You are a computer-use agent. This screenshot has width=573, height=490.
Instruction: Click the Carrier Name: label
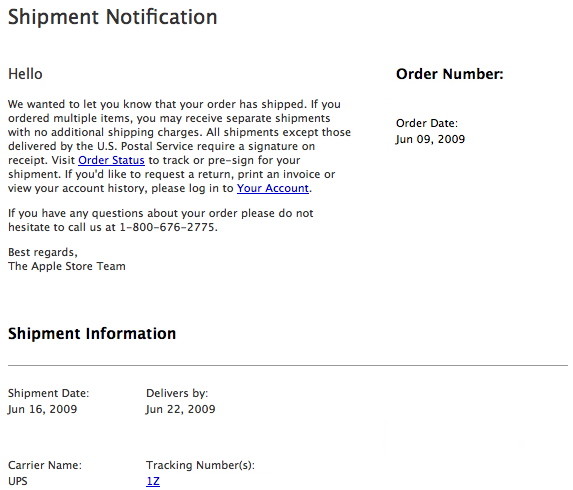45,465
